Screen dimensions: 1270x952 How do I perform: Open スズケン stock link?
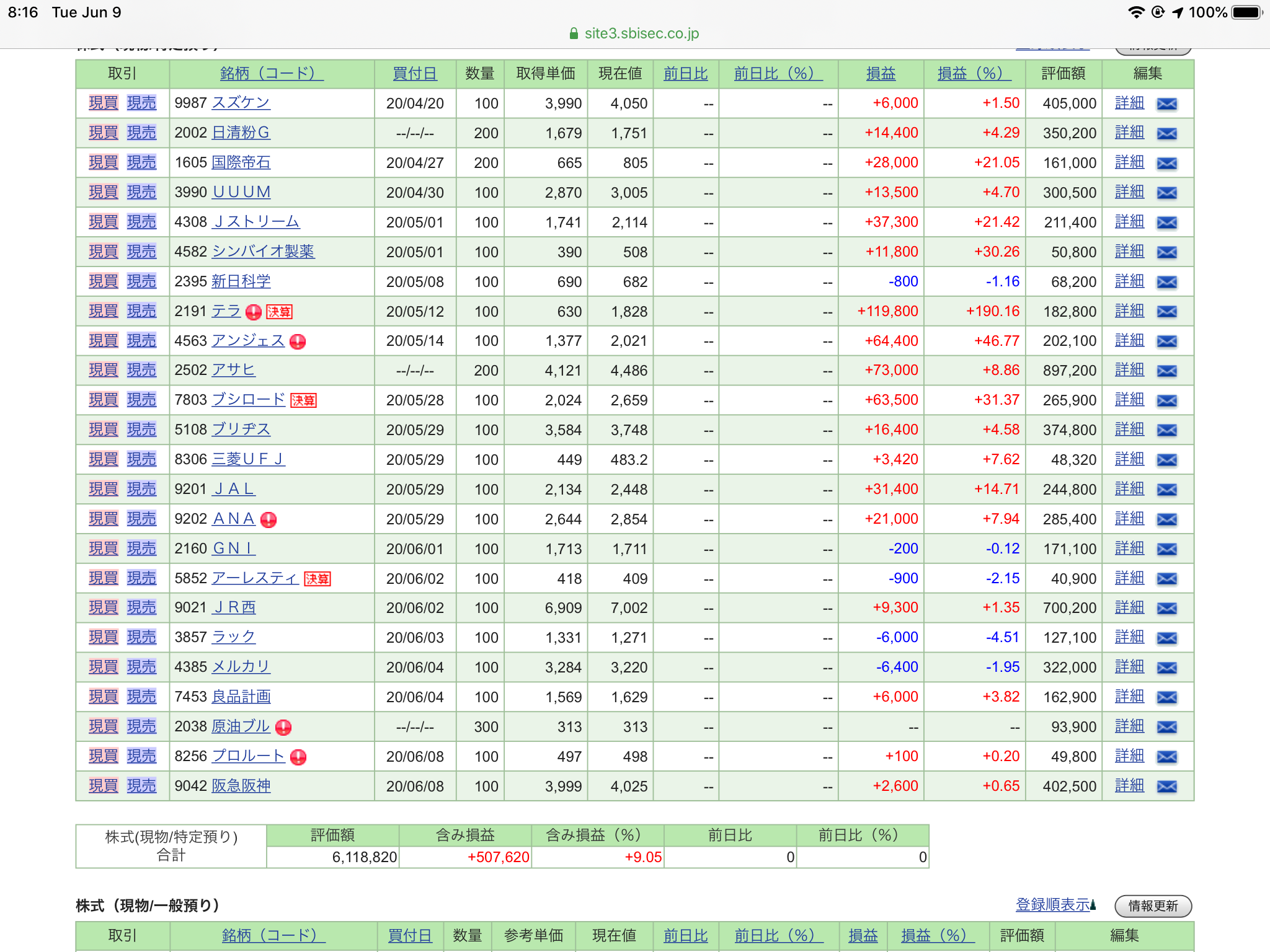point(241,103)
